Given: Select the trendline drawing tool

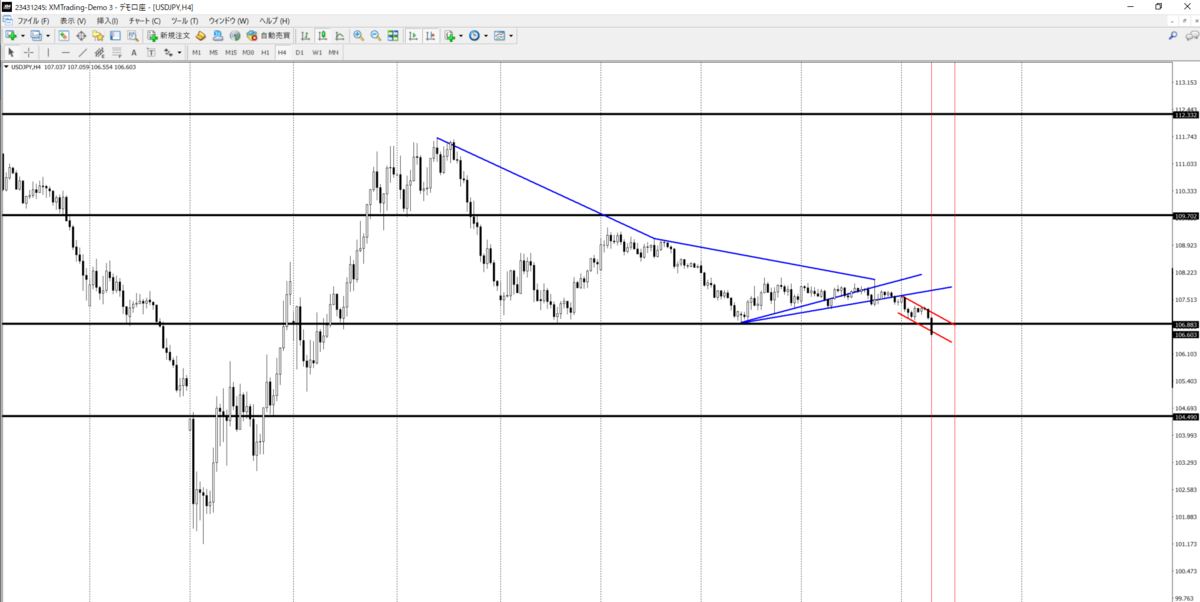Looking at the screenshot, I should [x=82, y=52].
